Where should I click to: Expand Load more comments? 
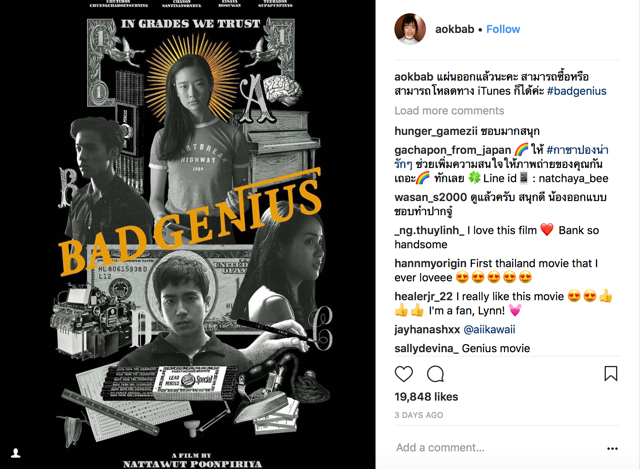point(449,111)
